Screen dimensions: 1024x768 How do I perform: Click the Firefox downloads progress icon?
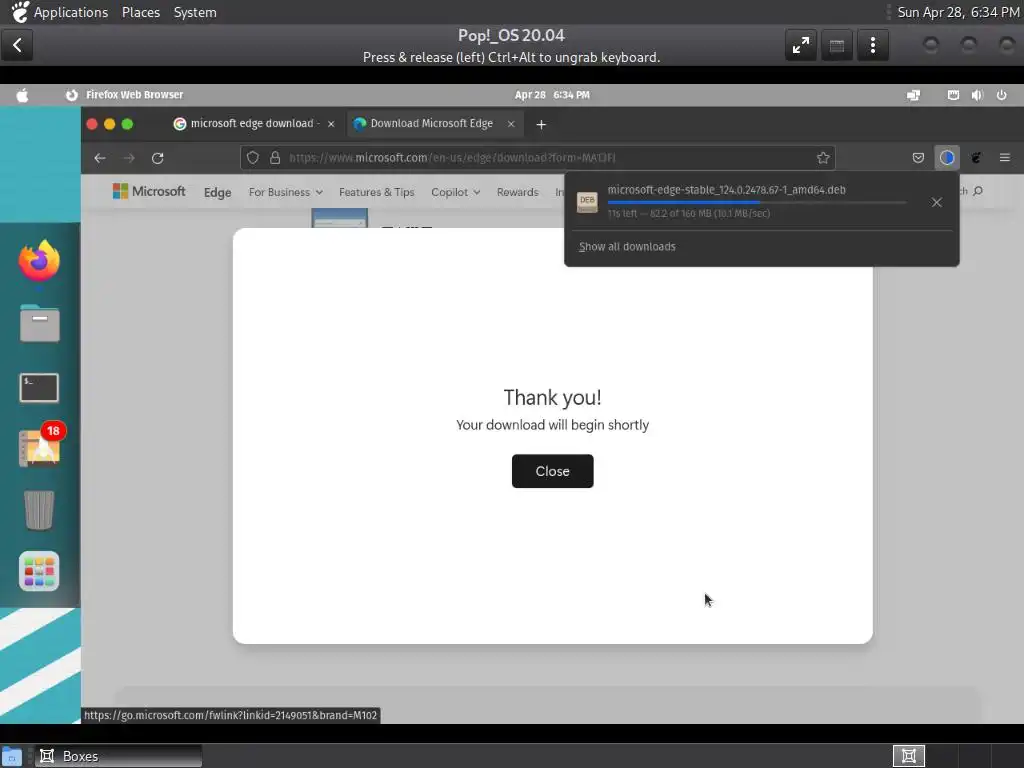tap(947, 157)
